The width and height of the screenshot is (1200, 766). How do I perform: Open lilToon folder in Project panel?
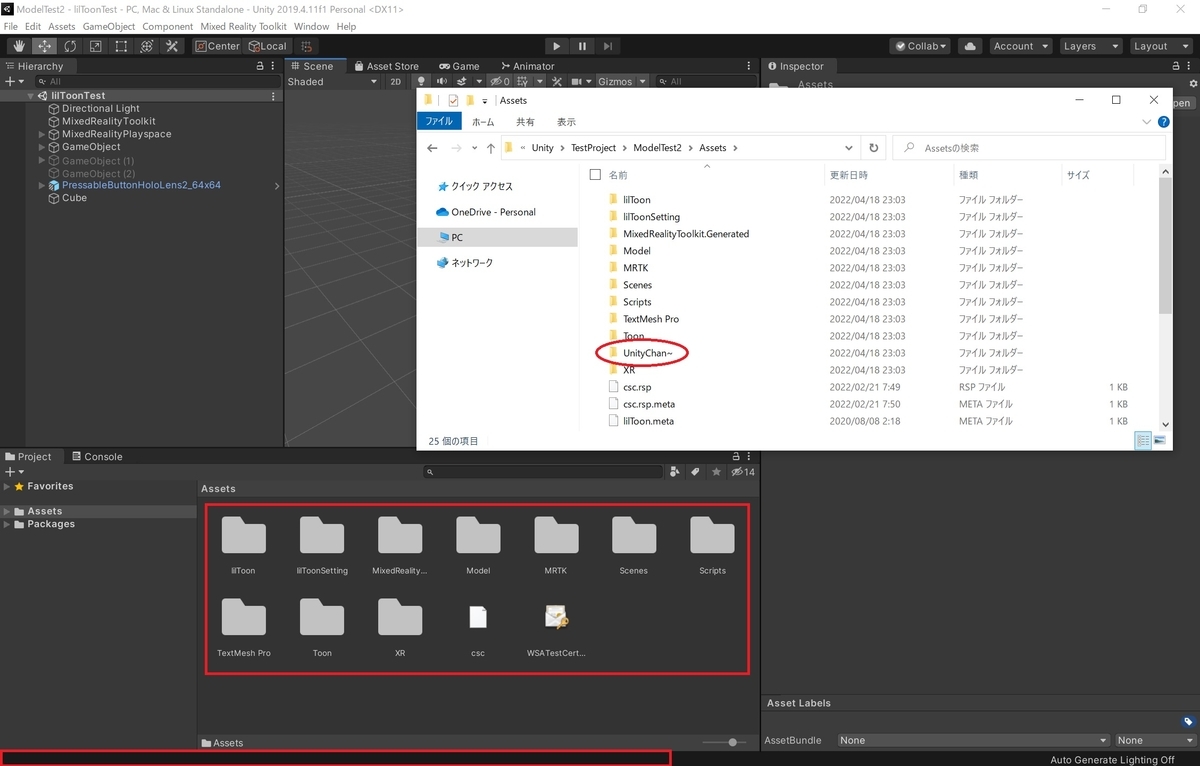243,545
